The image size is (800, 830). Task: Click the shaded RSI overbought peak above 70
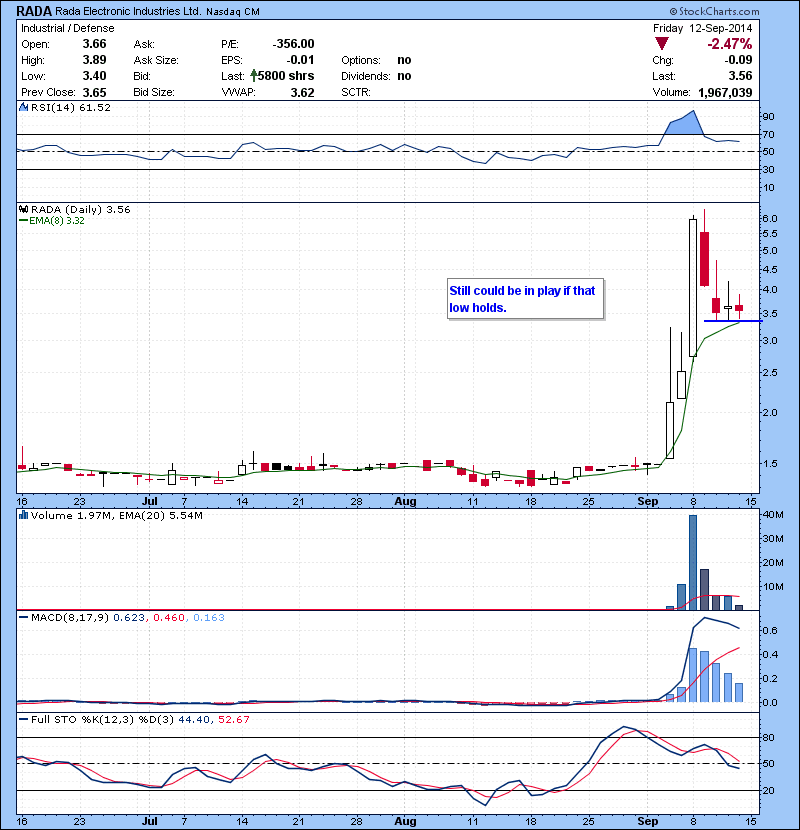[x=687, y=124]
